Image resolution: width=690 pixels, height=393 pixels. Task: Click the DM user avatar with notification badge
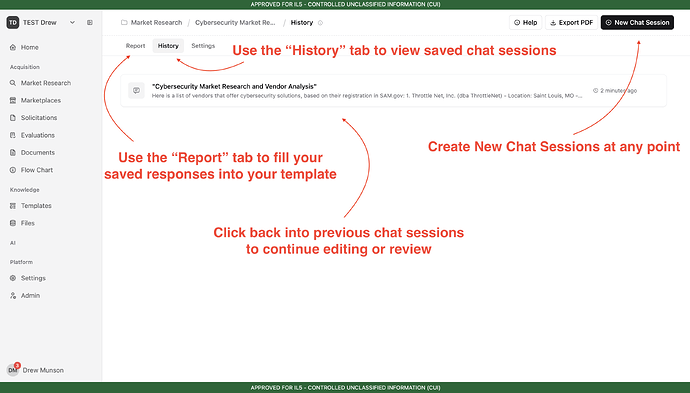pos(13,370)
